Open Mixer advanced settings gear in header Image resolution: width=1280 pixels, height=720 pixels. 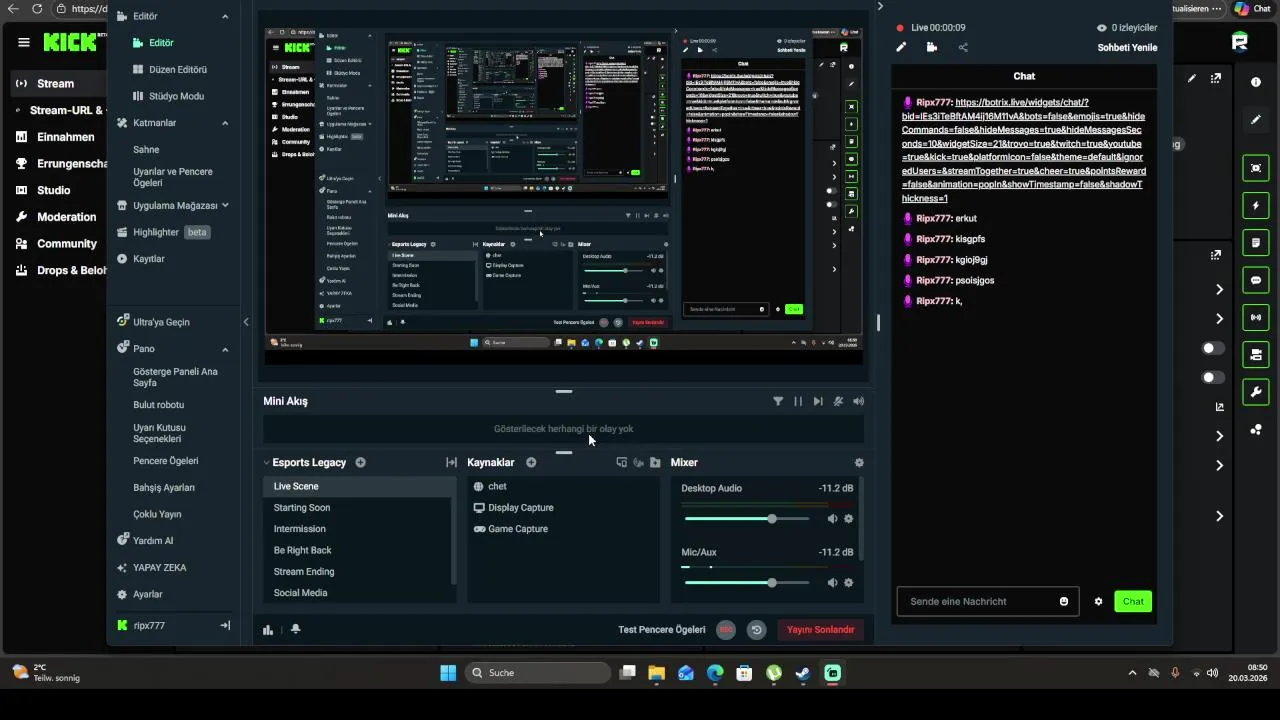[859, 463]
